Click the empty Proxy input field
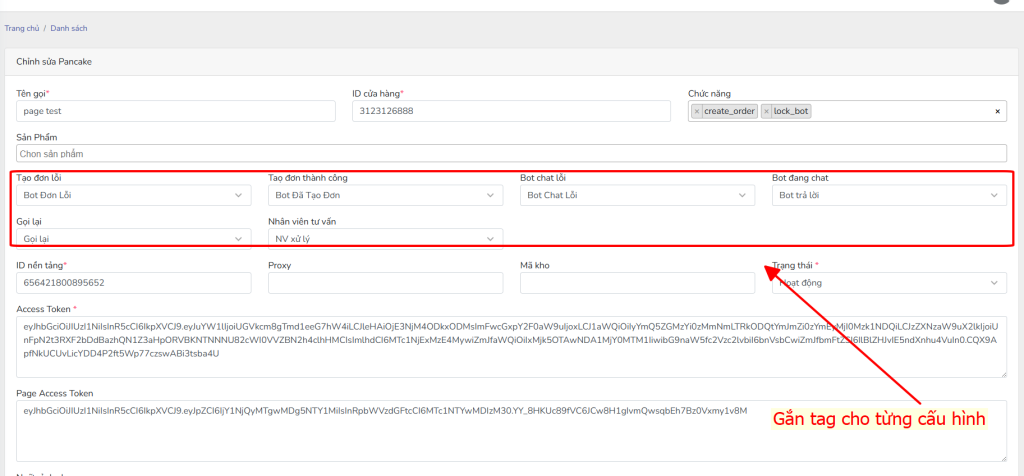 [x=385, y=283]
